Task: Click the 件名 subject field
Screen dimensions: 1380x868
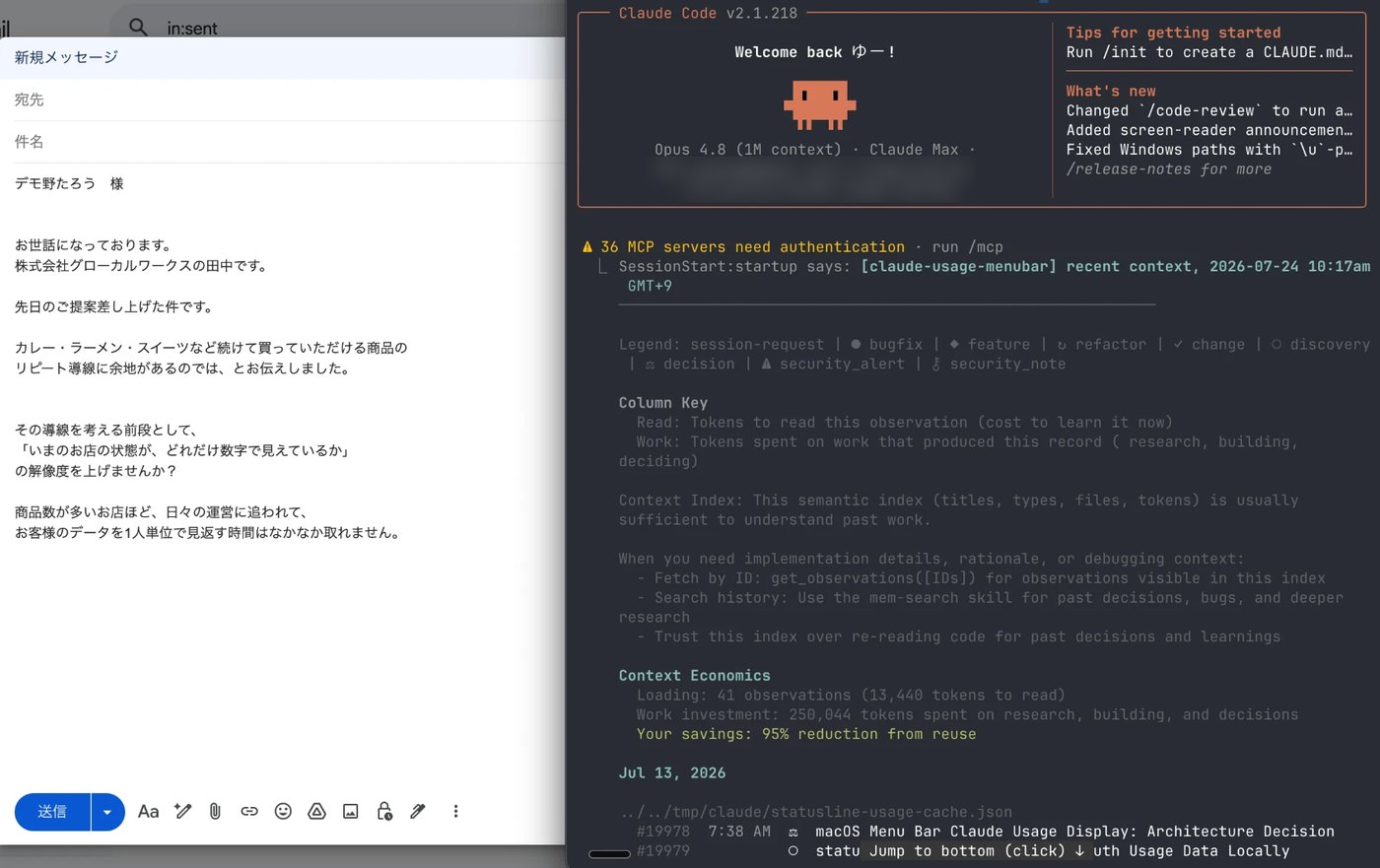Action: [x=283, y=142]
